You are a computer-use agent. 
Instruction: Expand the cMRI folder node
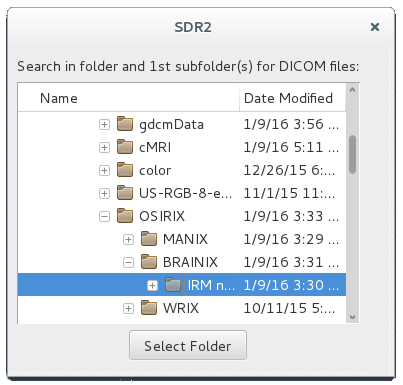click(x=104, y=148)
